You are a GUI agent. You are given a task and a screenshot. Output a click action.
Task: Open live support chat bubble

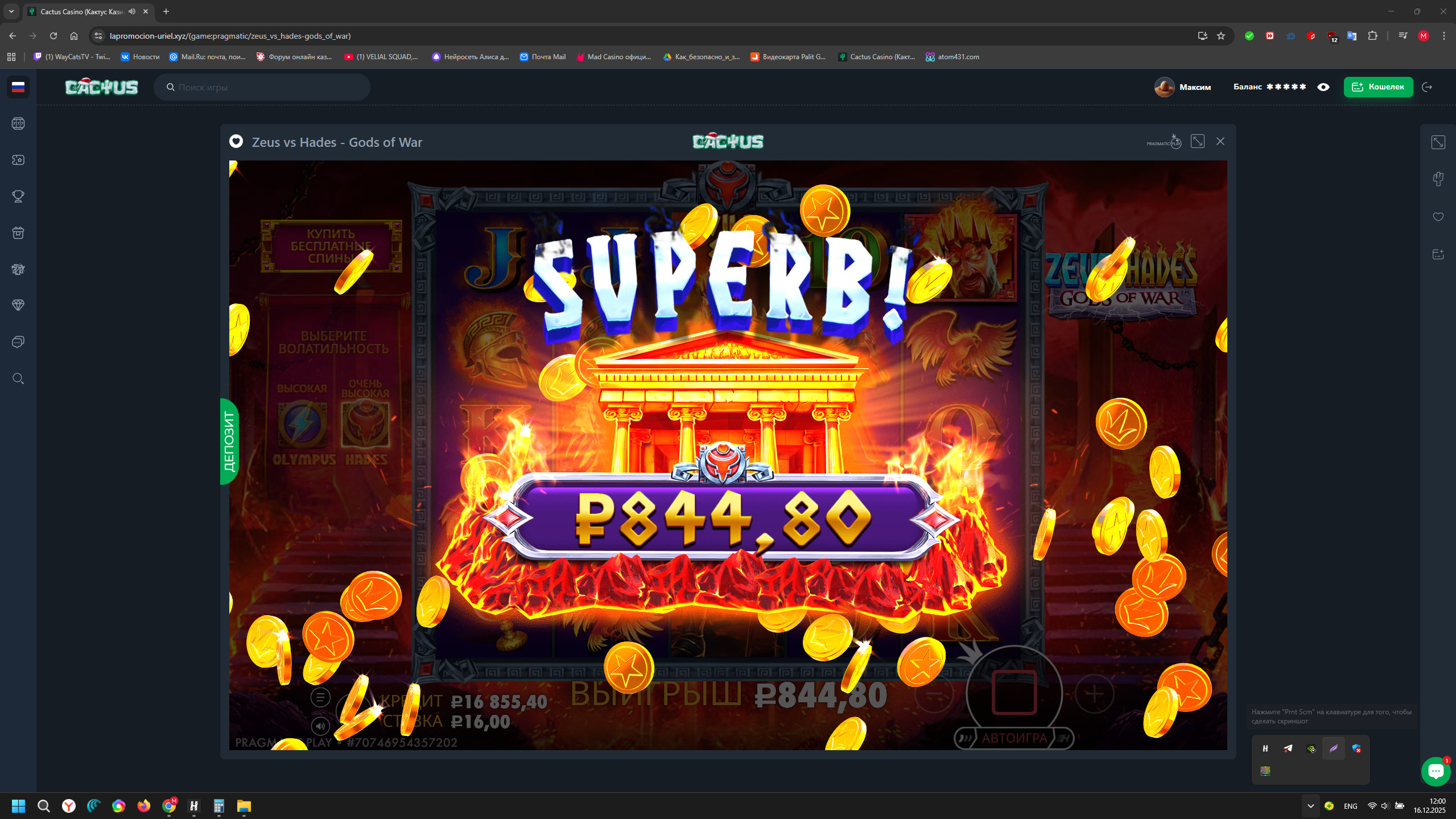coord(1436,771)
